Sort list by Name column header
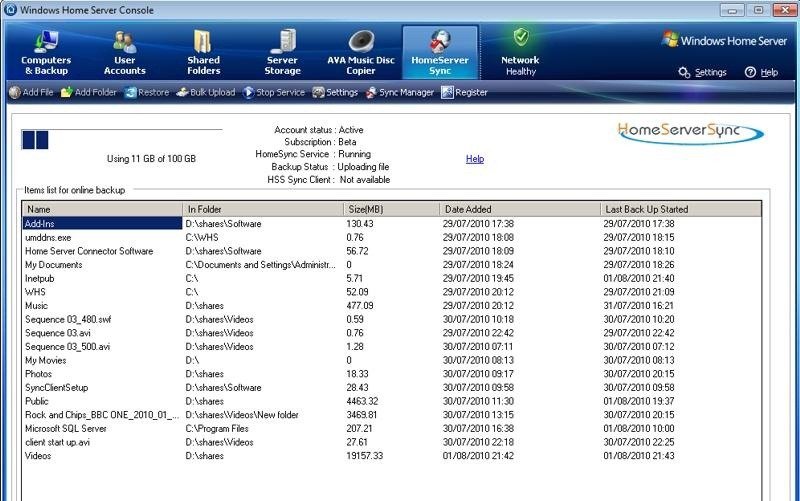 pyautogui.click(x=103, y=209)
